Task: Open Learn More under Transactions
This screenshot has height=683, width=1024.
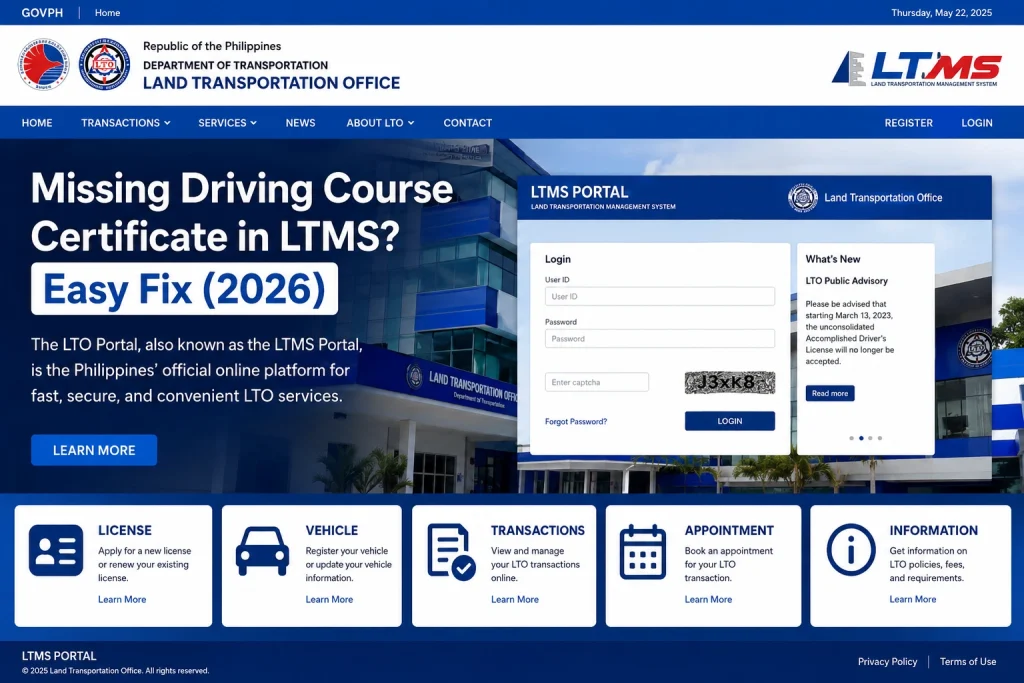Action: tap(515, 599)
